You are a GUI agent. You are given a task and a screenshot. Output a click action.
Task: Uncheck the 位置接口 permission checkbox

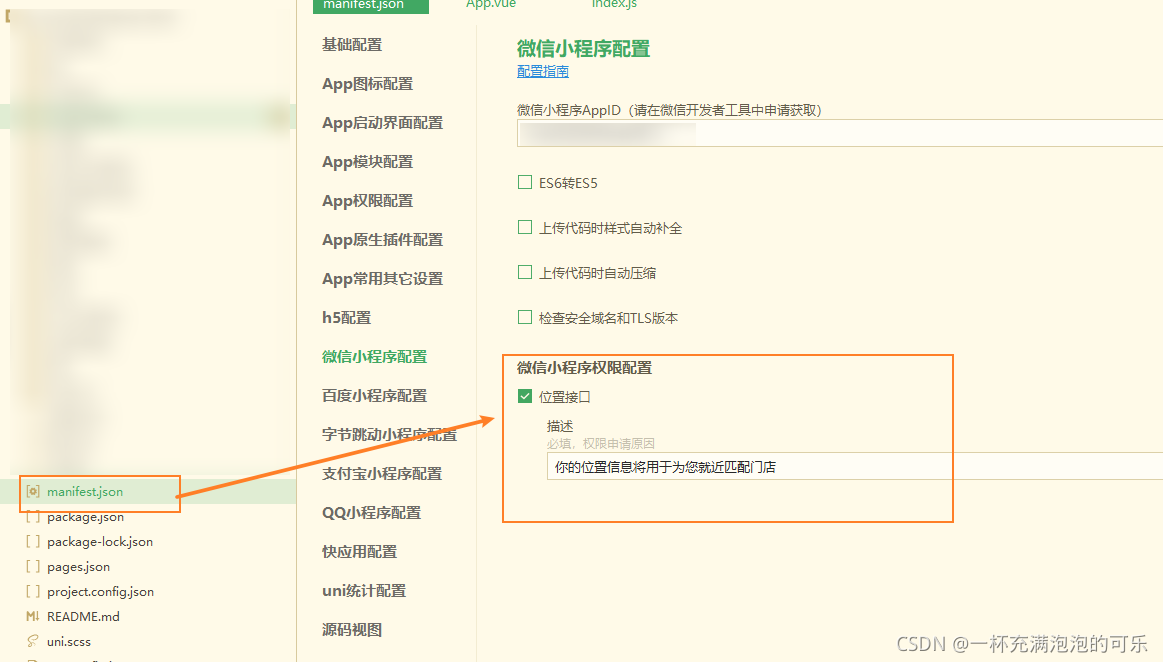click(525, 397)
